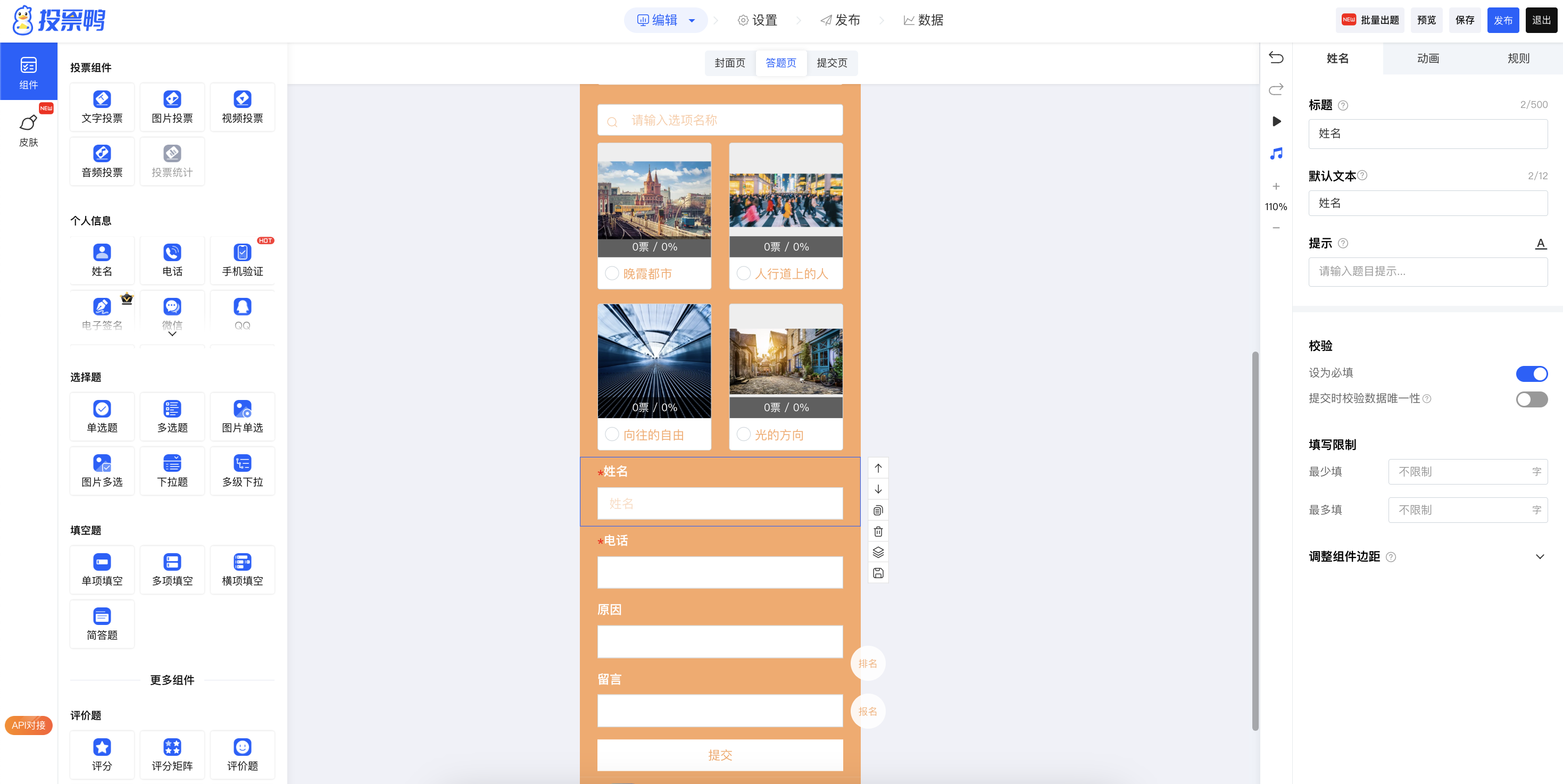Click the play preview triangle icon
Image resolution: width=1563 pixels, height=784 pixels.
pos(1277,121)
